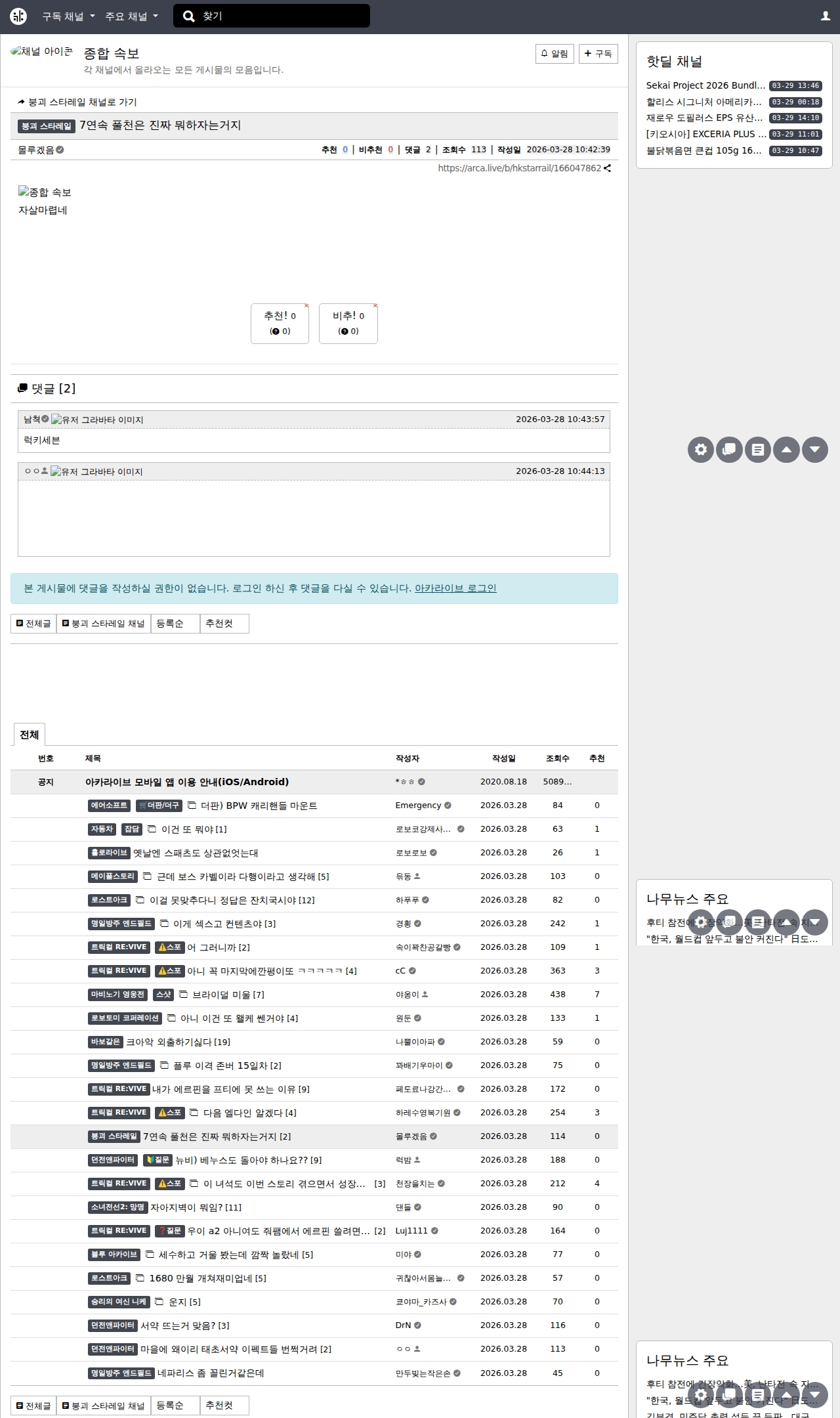The height and width of the screenshot is (1418, 840).
Task: Open 붕괴 스타레일 채널로 가기 link
Action: point(77,102)
